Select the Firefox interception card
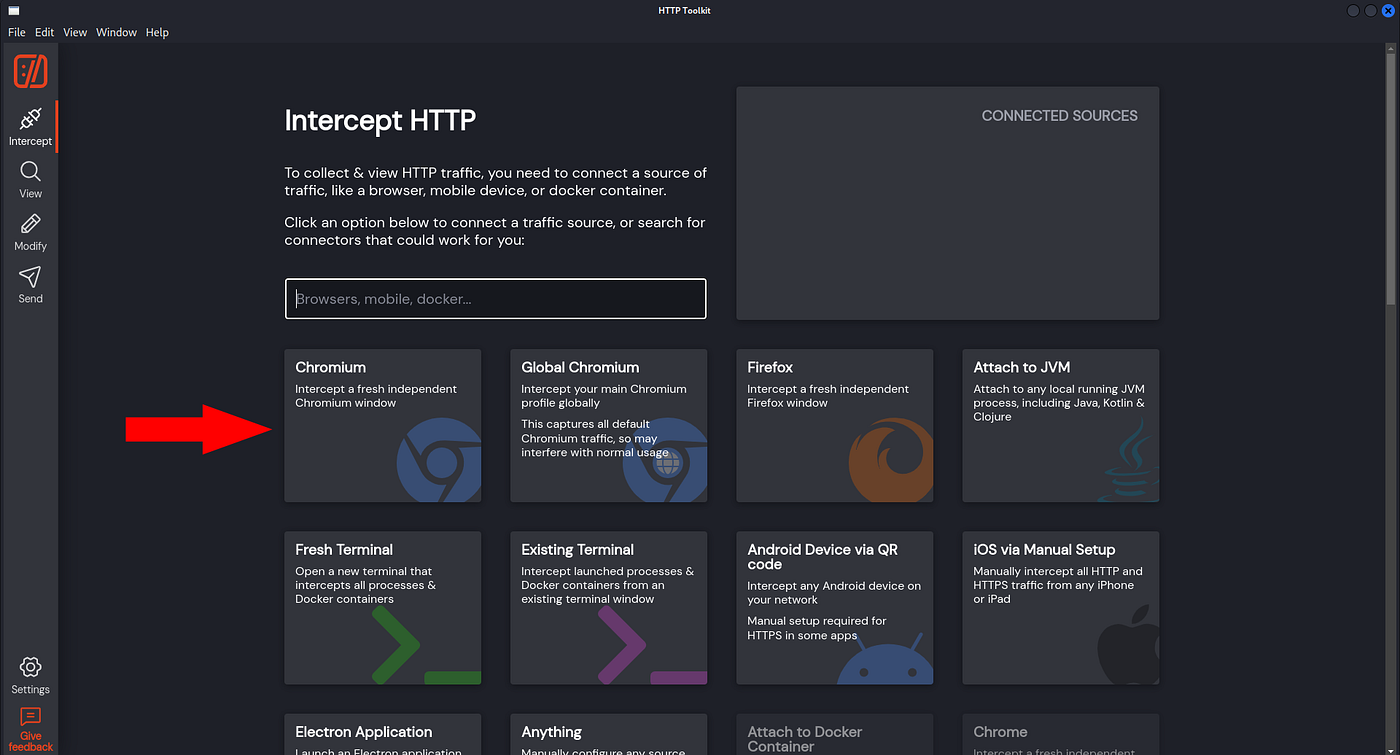 [x=835, y=425]
